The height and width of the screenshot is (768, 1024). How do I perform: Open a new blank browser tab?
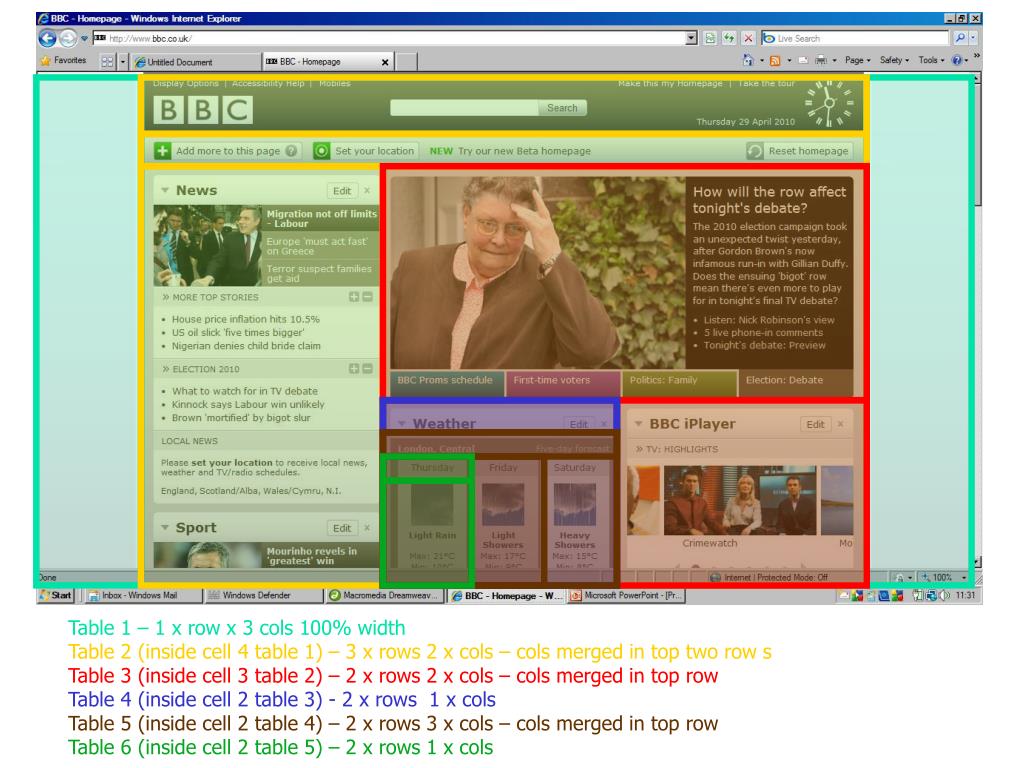pos(406,62)
